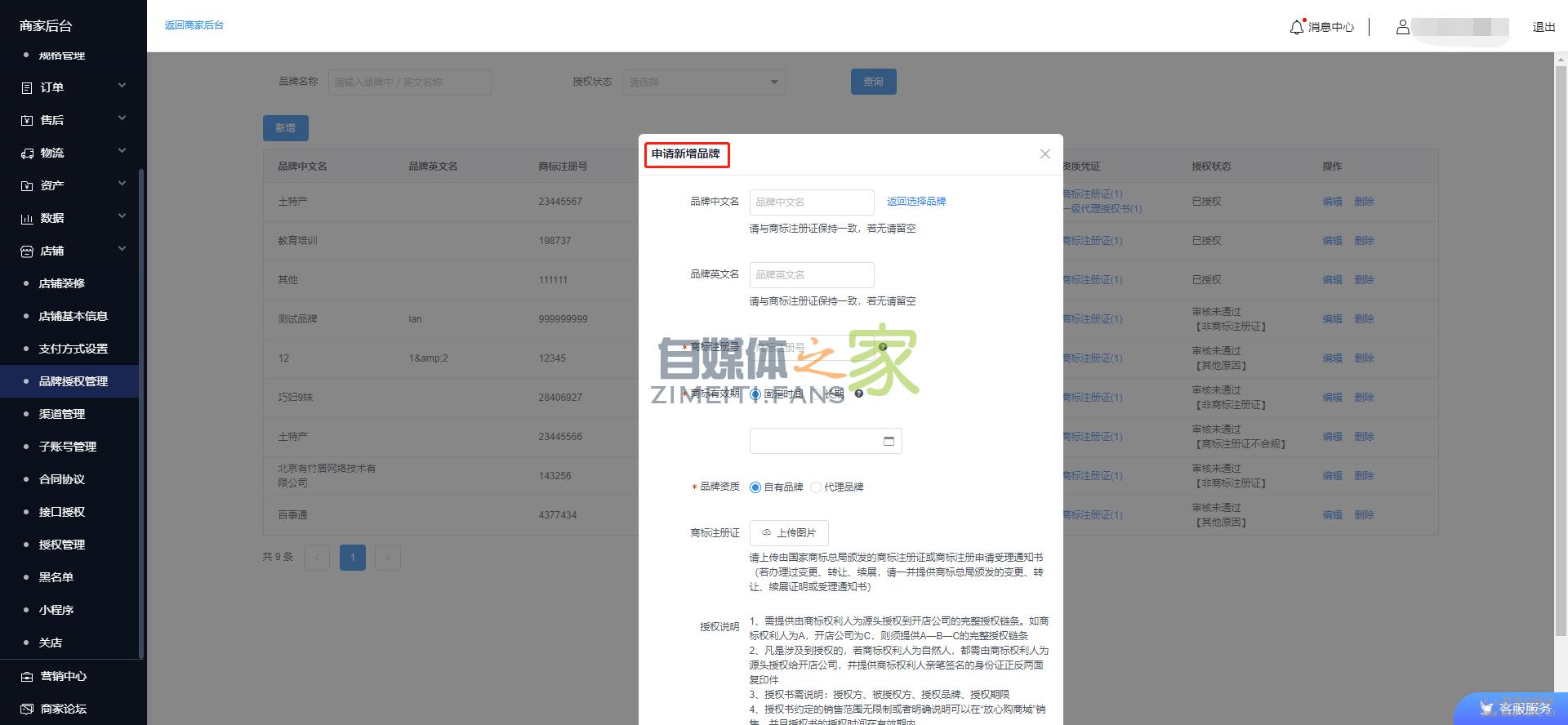Select the fixed time radio option

[755, 394]
